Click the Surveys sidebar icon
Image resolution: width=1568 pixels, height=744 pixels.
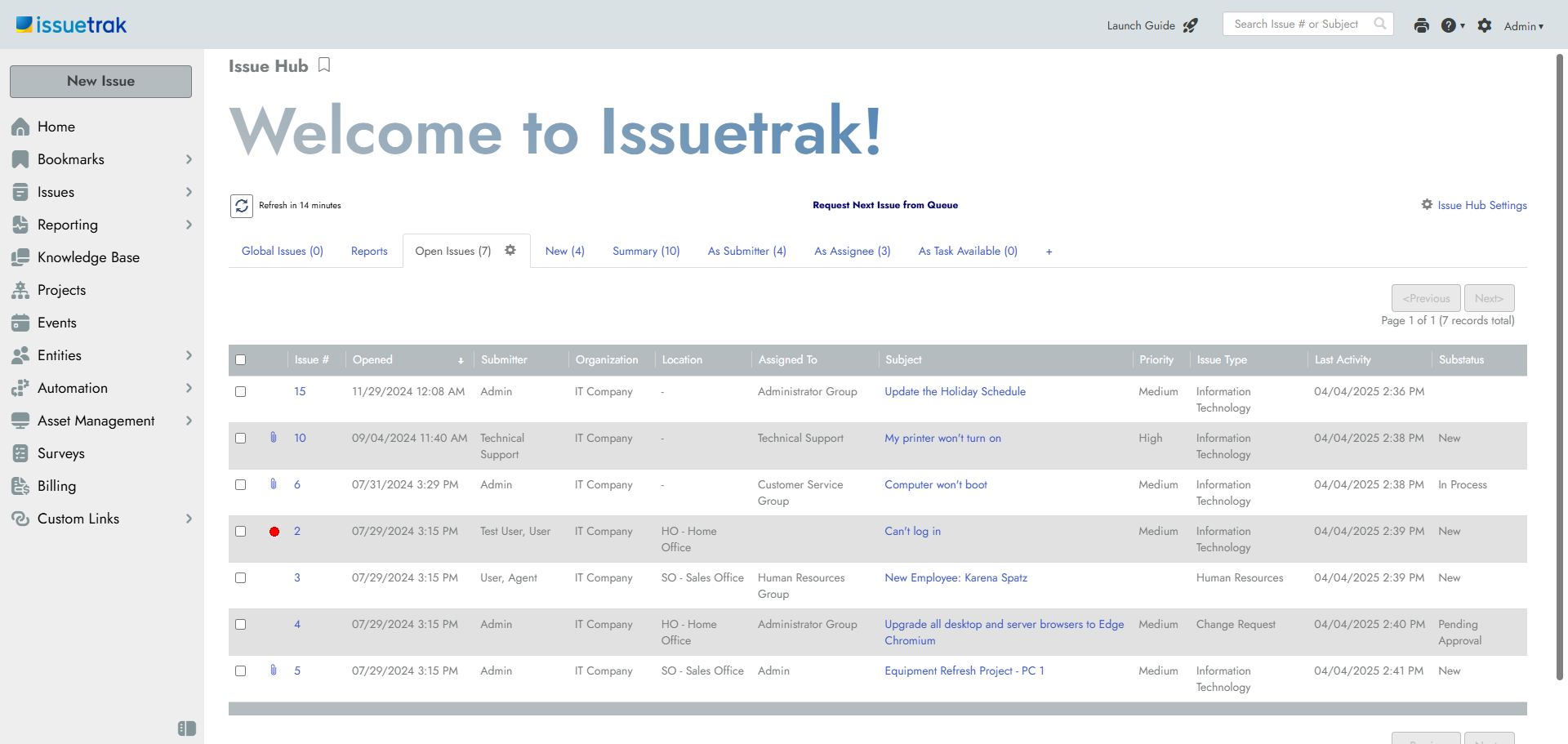click(x=20, y=453)
